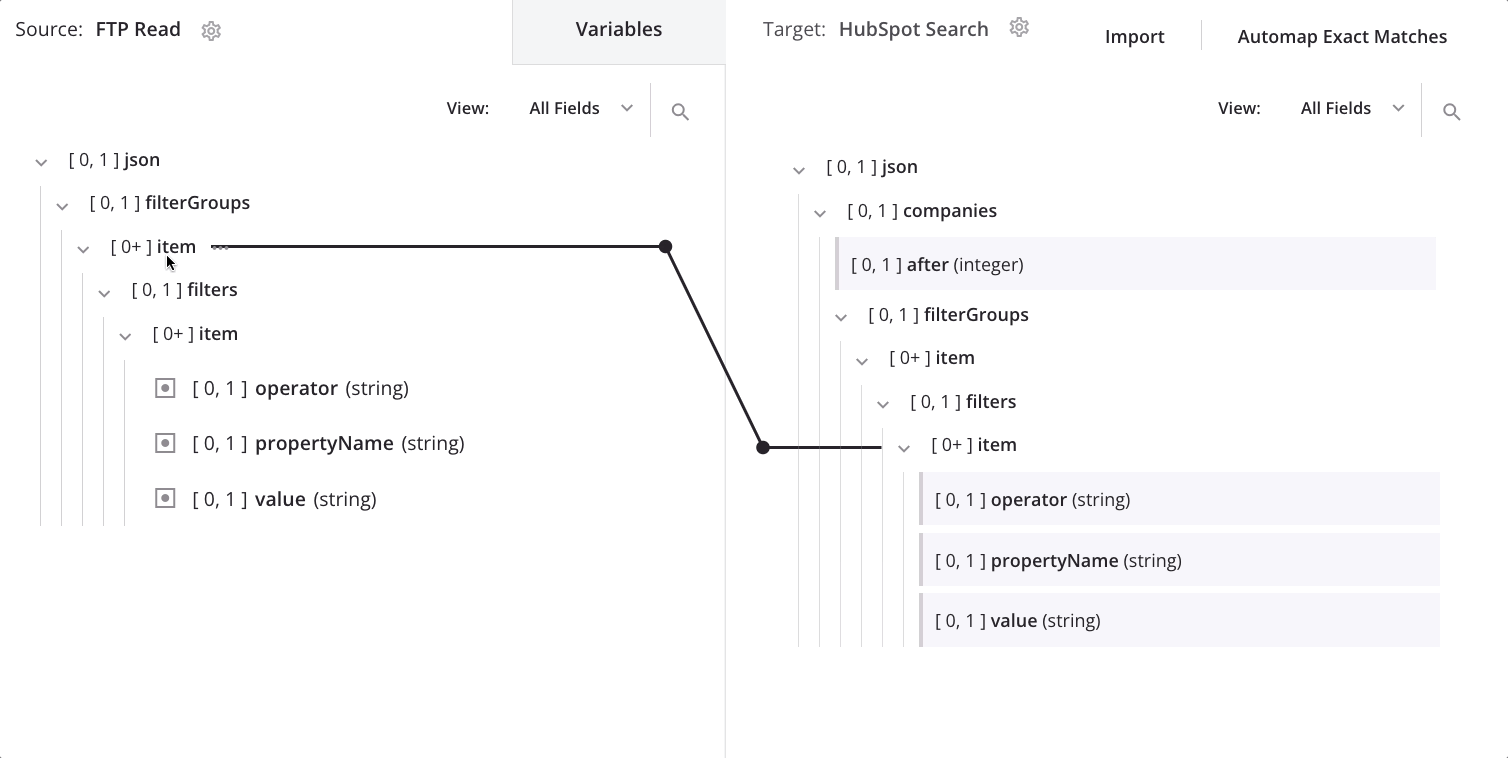The image size is (1508, 758).
Task: Open the search in the target panel
Action: [1451, 112]
